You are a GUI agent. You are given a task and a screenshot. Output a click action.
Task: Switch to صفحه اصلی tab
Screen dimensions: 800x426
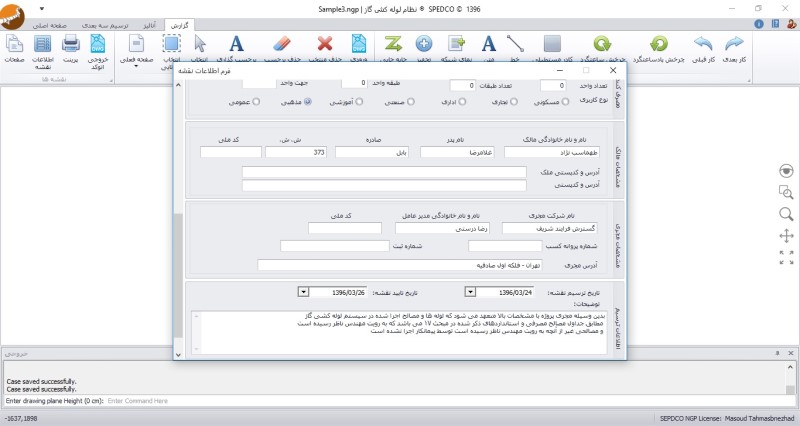click(49, 25)
